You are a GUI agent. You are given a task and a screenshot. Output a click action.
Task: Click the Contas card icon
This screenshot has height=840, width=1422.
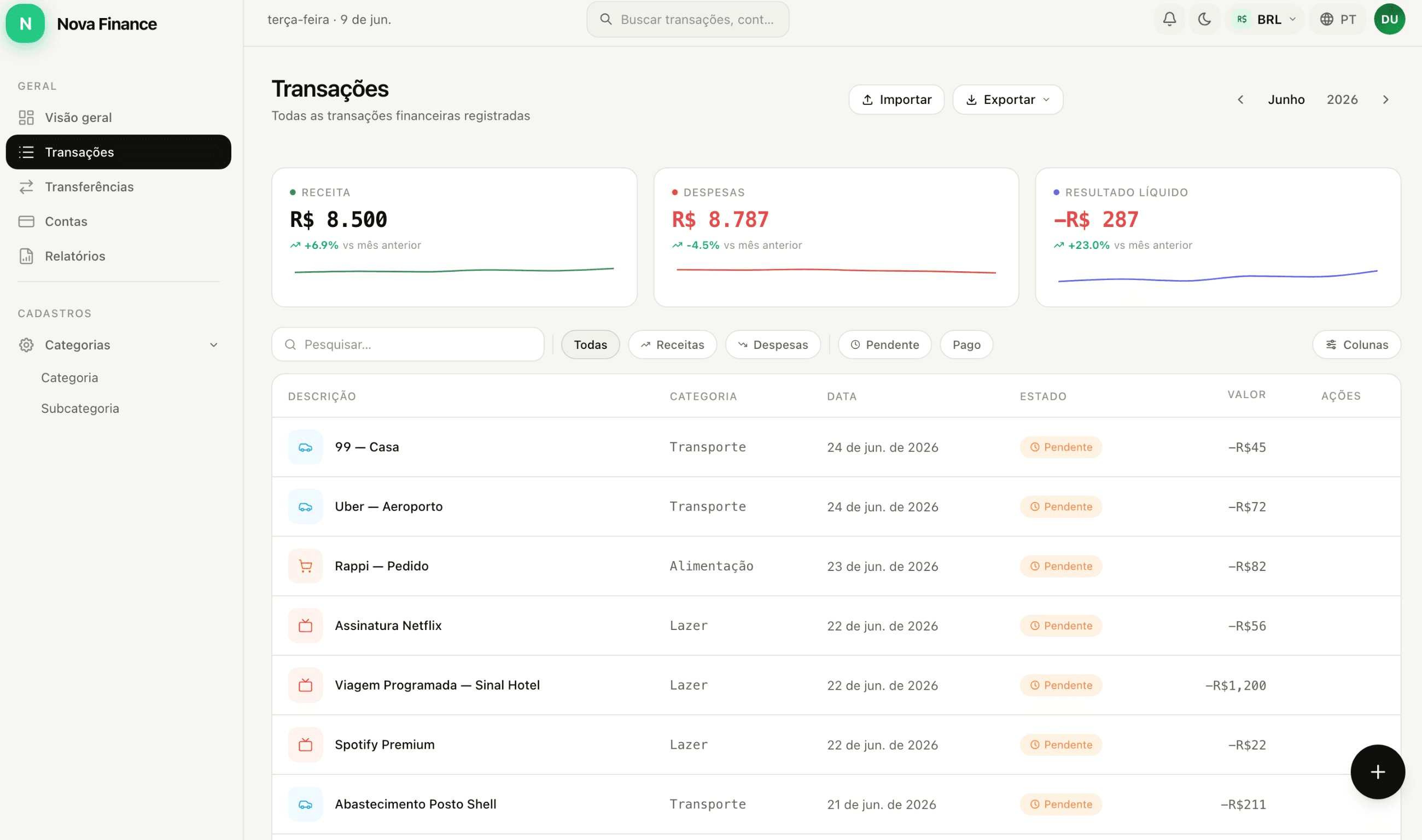pos(26,221)
